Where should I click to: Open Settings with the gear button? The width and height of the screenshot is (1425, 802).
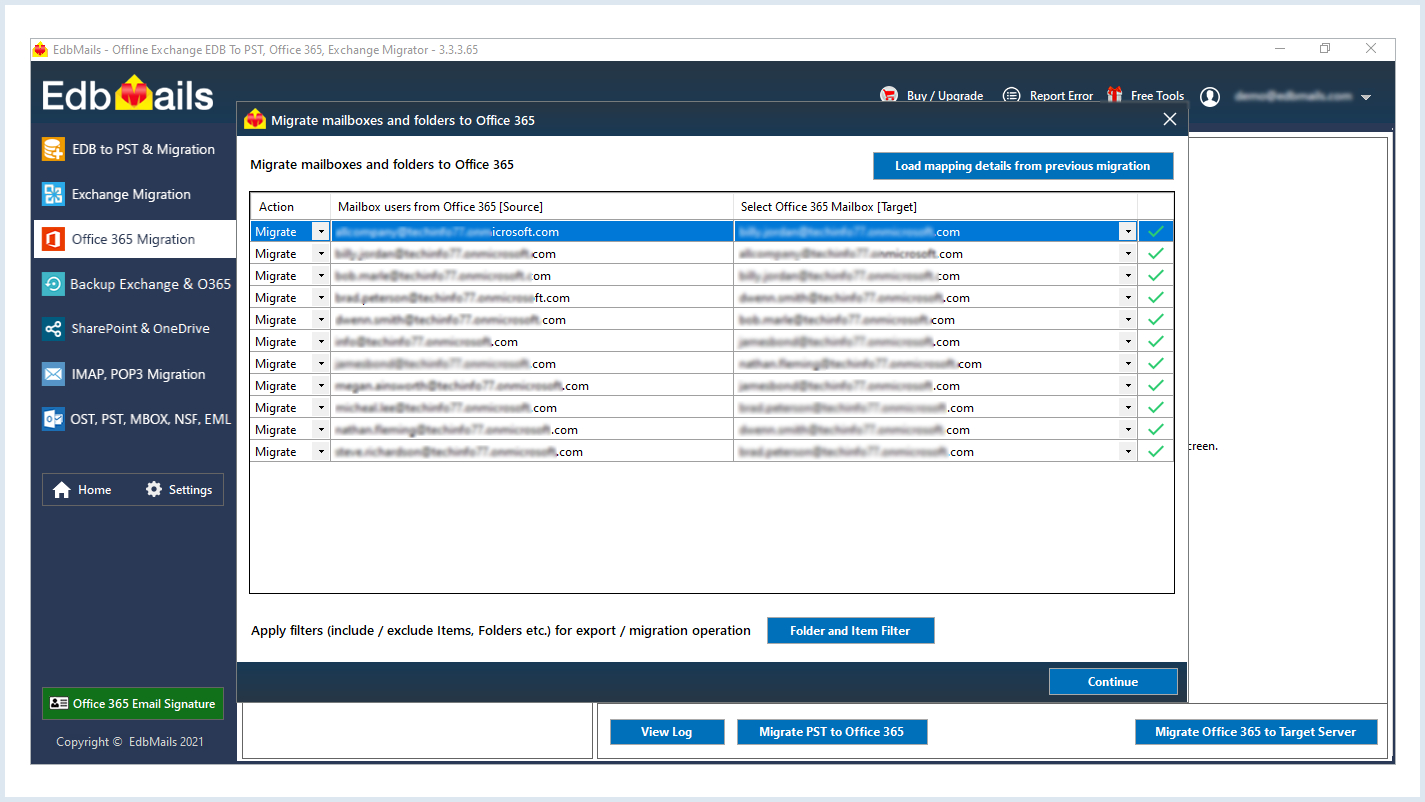(179, 490)
